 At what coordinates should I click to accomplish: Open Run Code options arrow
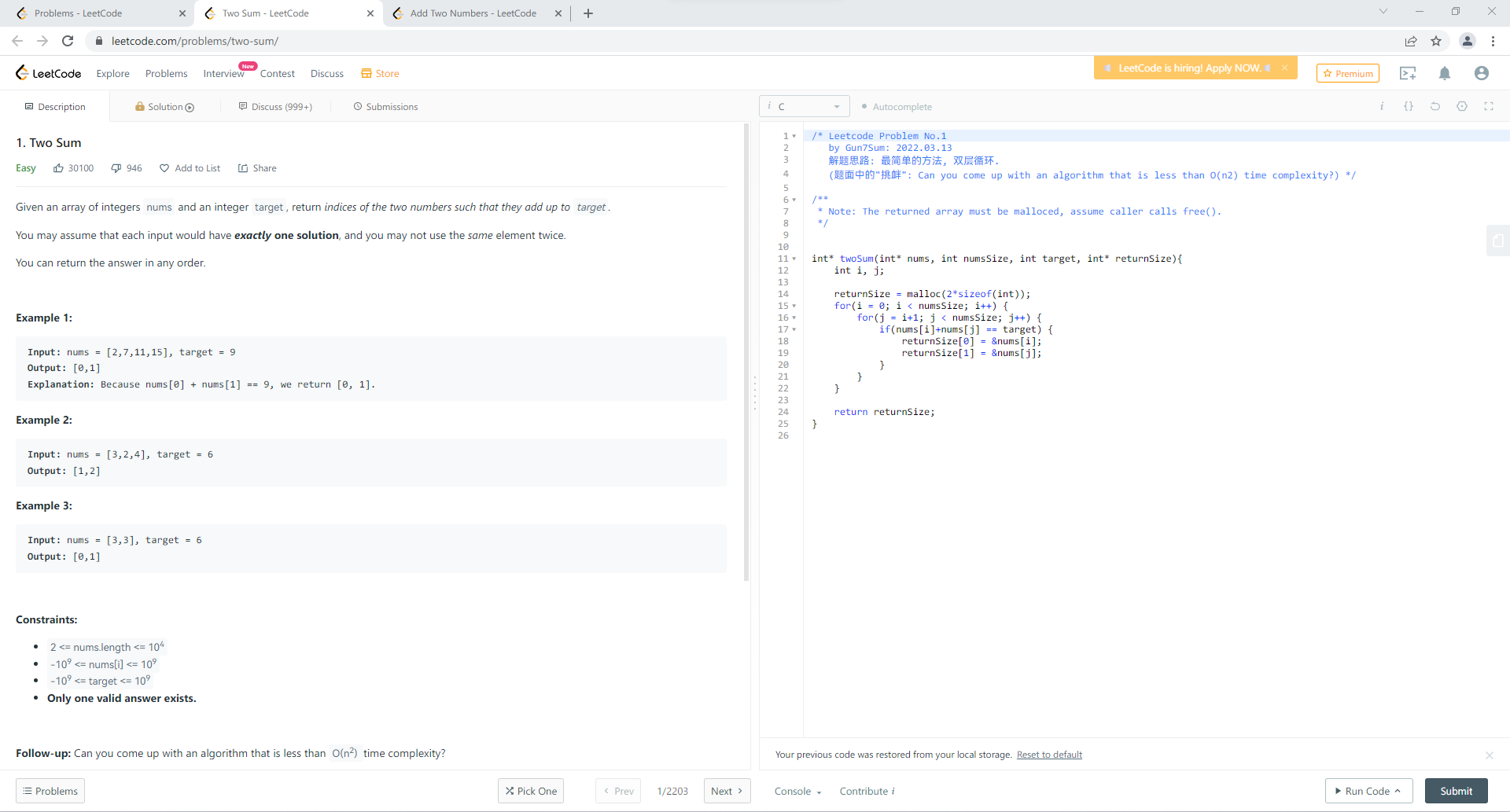[1398, 792]
